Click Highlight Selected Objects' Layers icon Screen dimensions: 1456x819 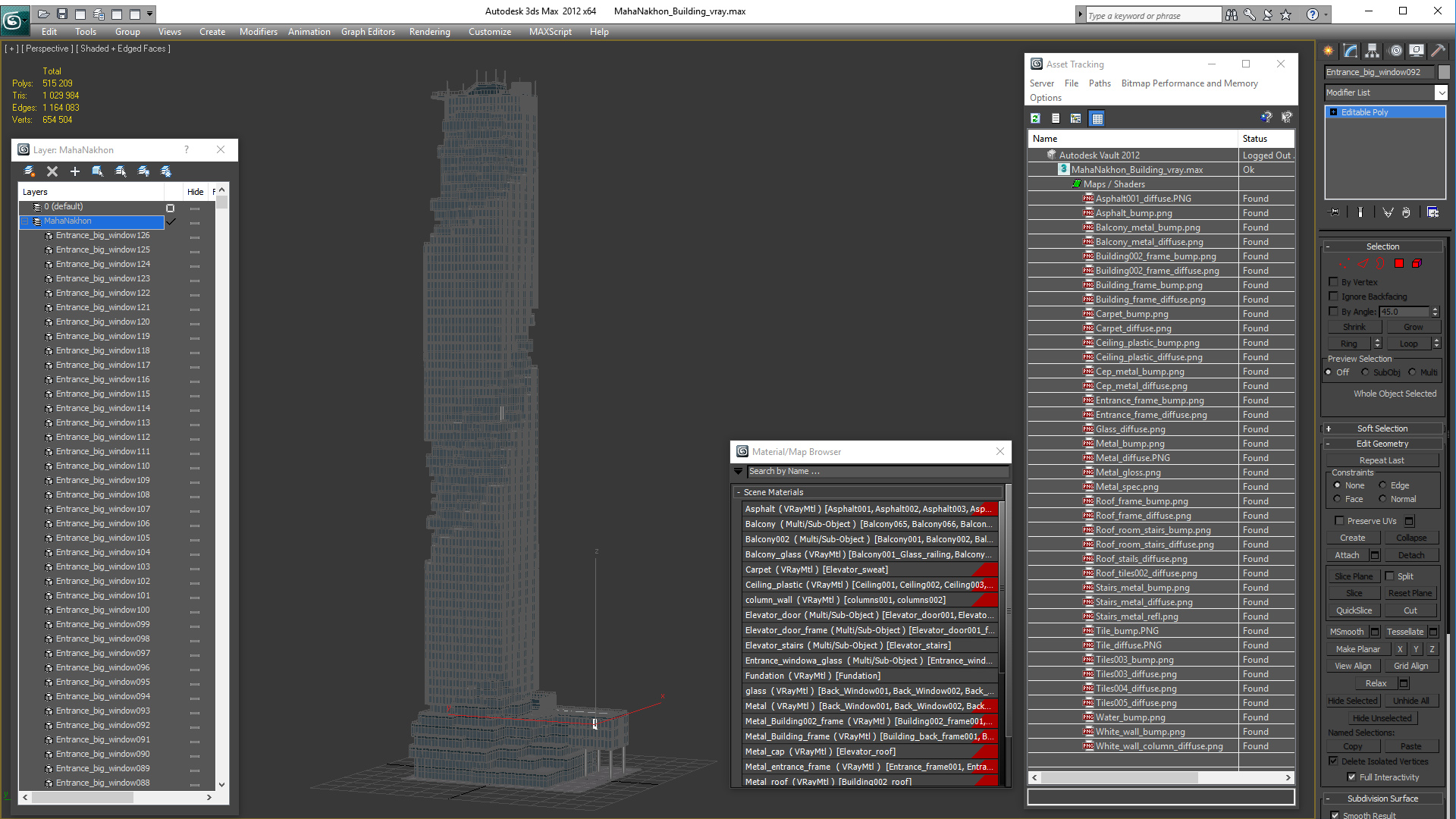click(x=121, y=171)
